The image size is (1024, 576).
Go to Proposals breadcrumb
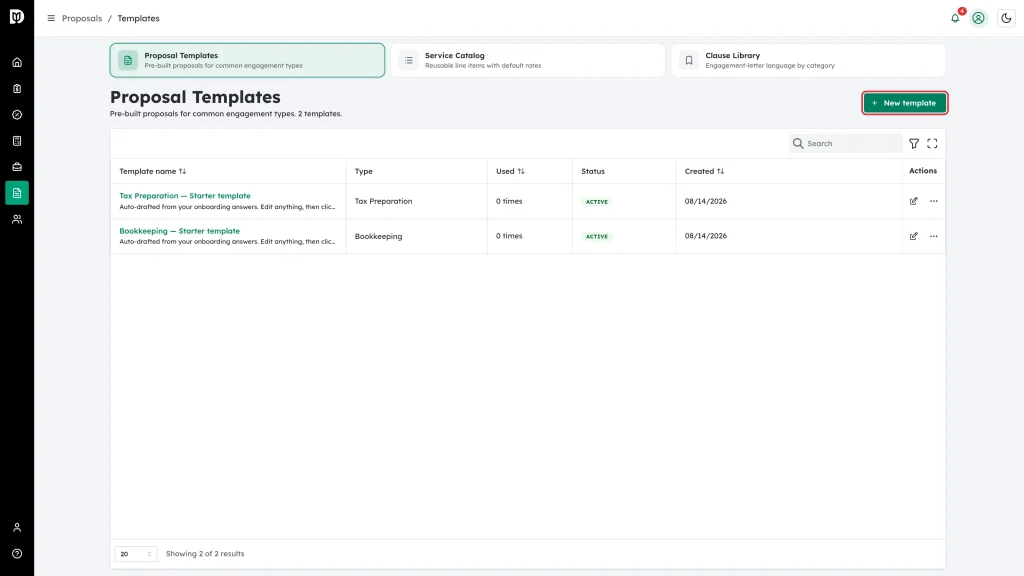[82, 18]
